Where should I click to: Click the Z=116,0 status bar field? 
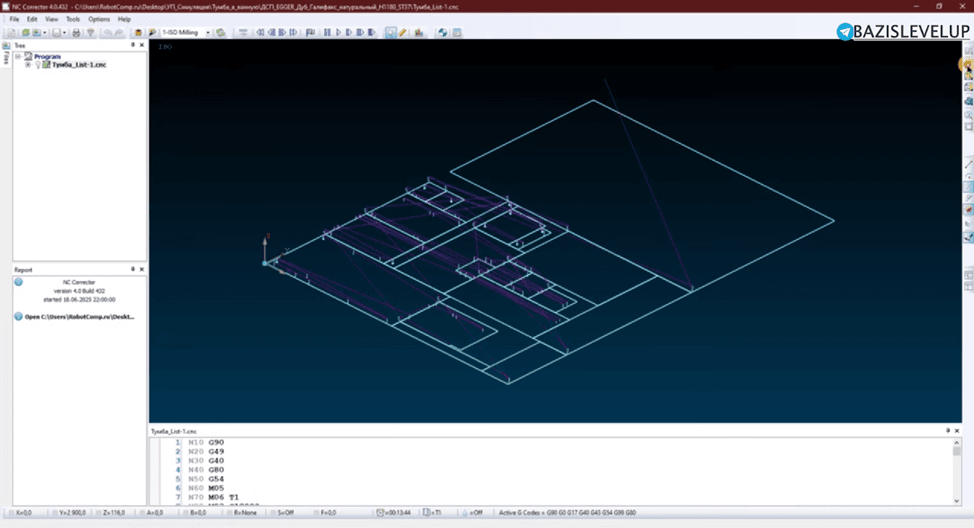coord(111,513)
